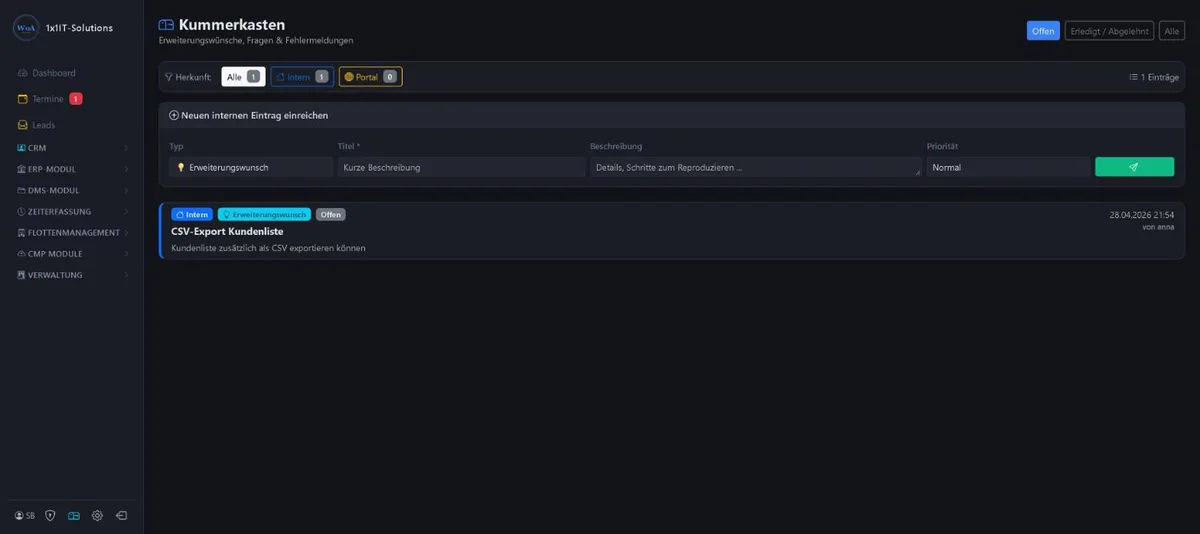Expand the DMS-MODUL section
1200x534 pixels.
point(72,190)
